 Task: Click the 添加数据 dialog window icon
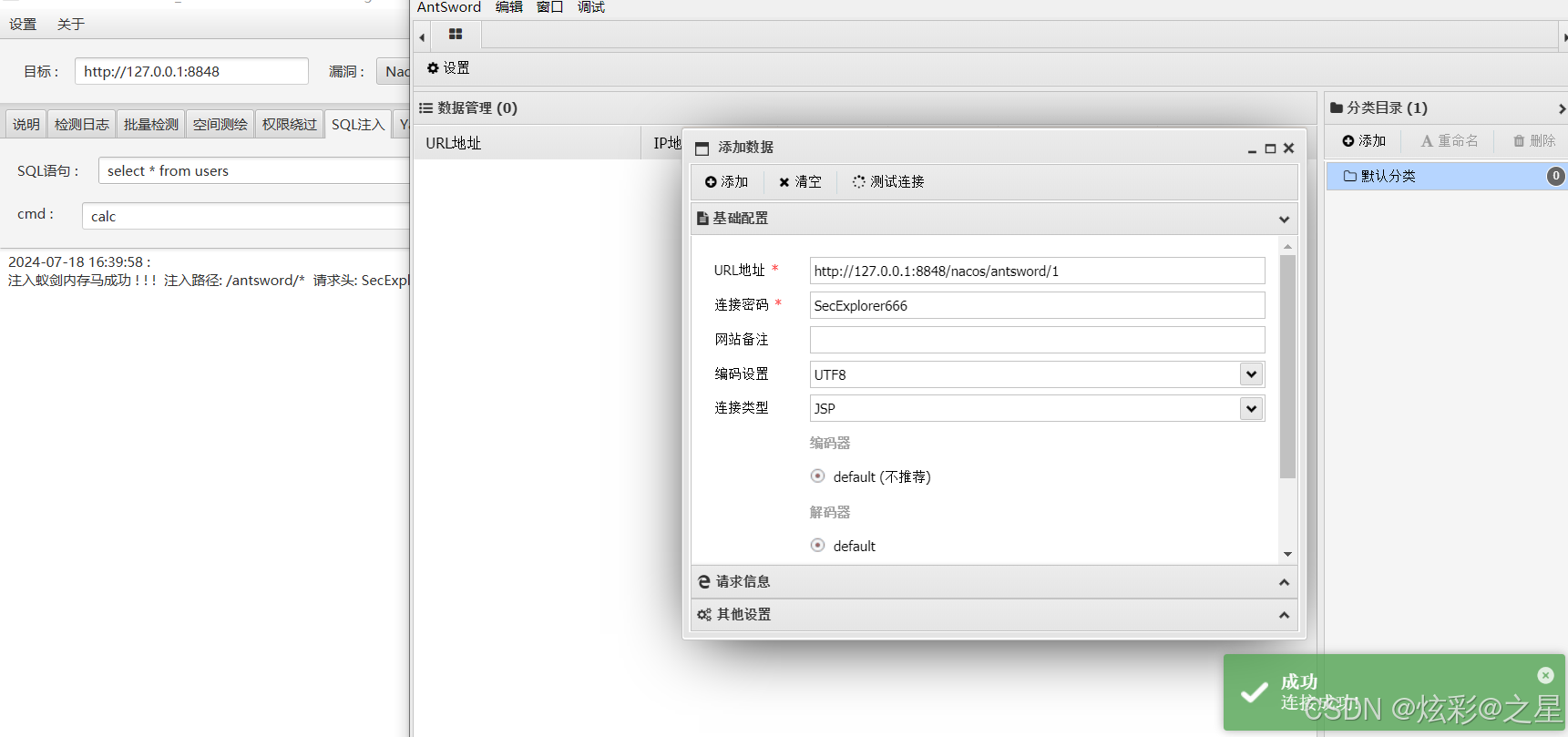[x=702, y=148]
